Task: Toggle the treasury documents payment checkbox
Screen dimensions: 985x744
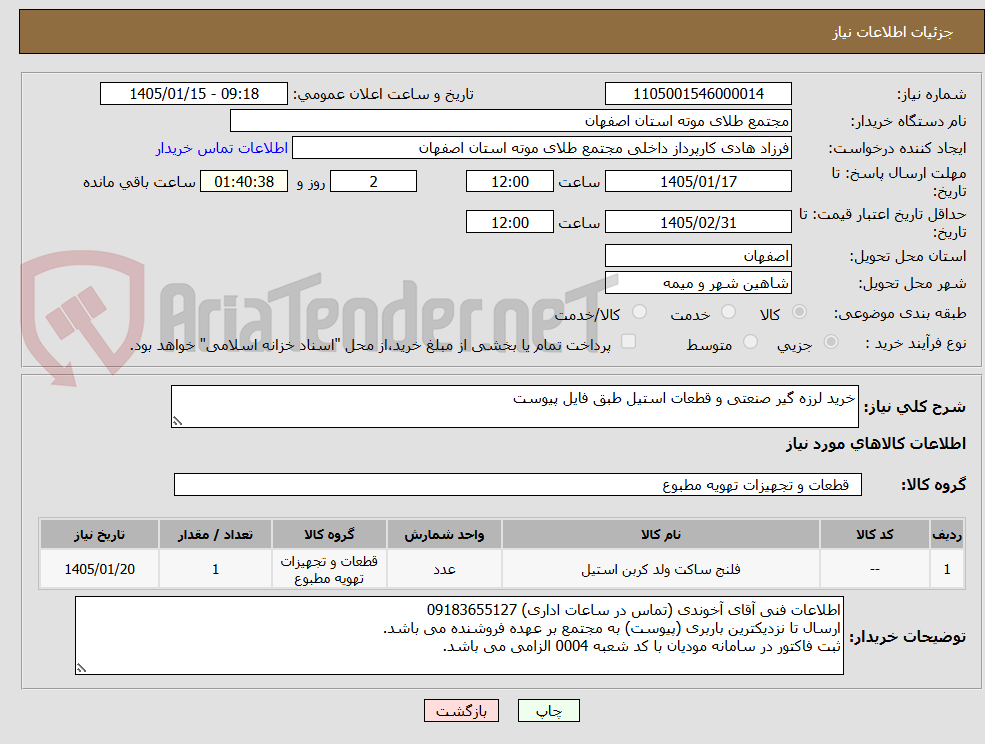Action: tap(628, 342)
